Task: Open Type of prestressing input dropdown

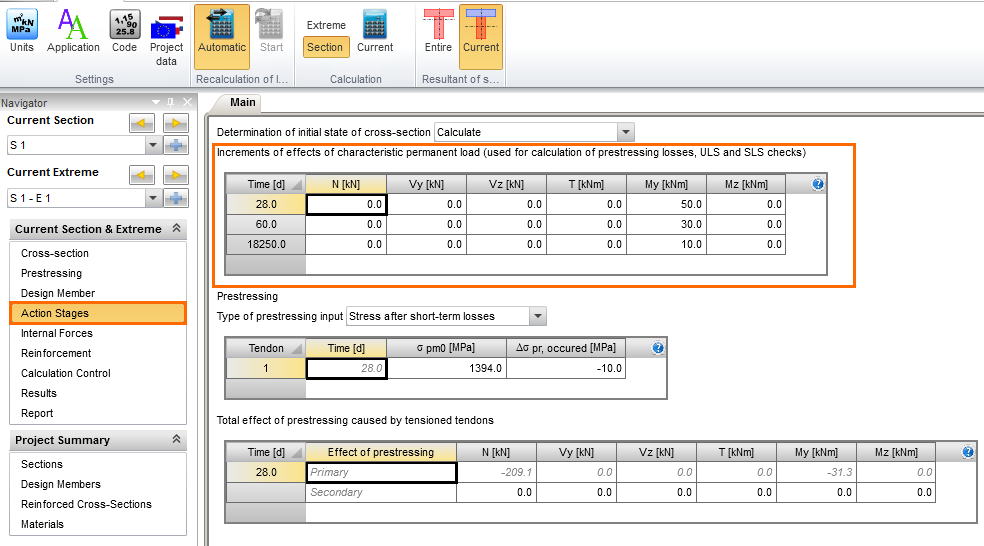Action: pos(537,316)
